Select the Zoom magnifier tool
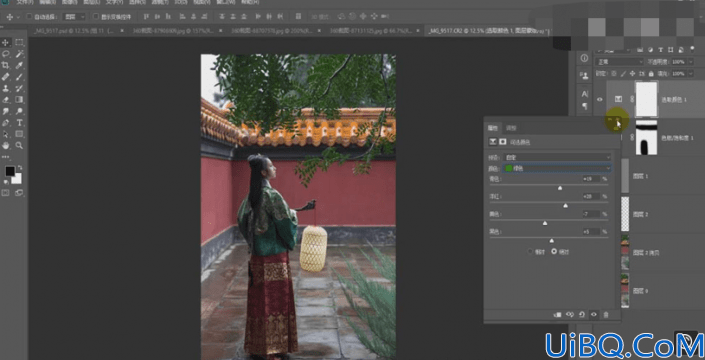The width and height of the screenshot is (705, 360). pos(19,146)
